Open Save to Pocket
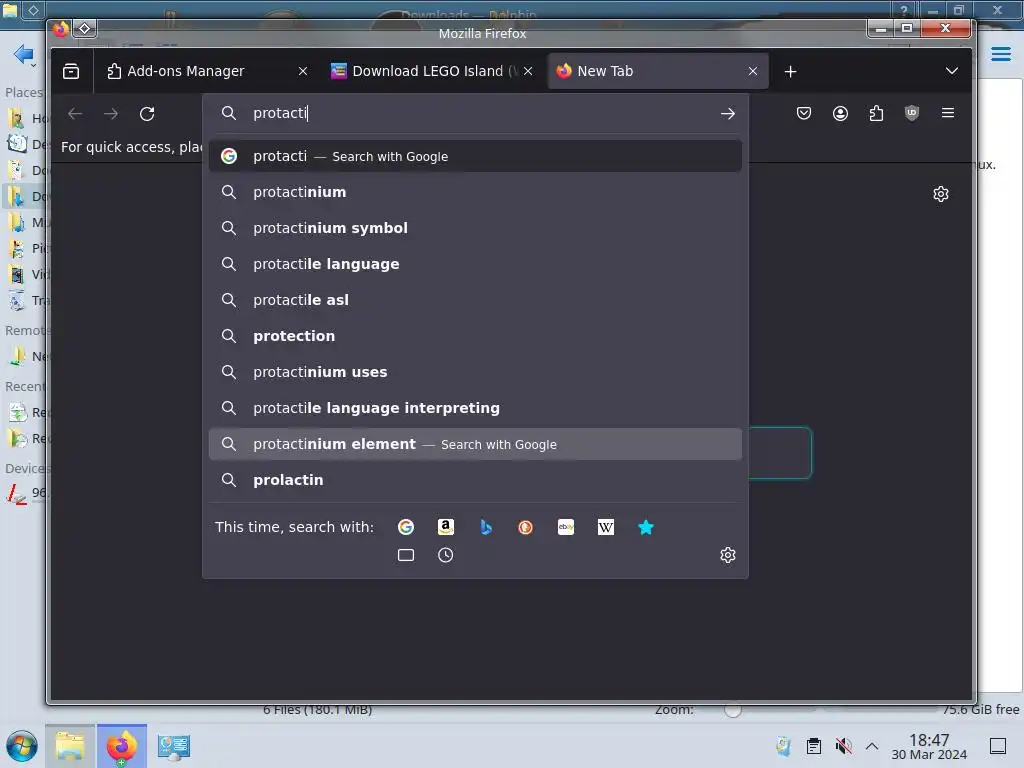The height and width of the screenshot is (768, 1024). (x=804, y=114)
